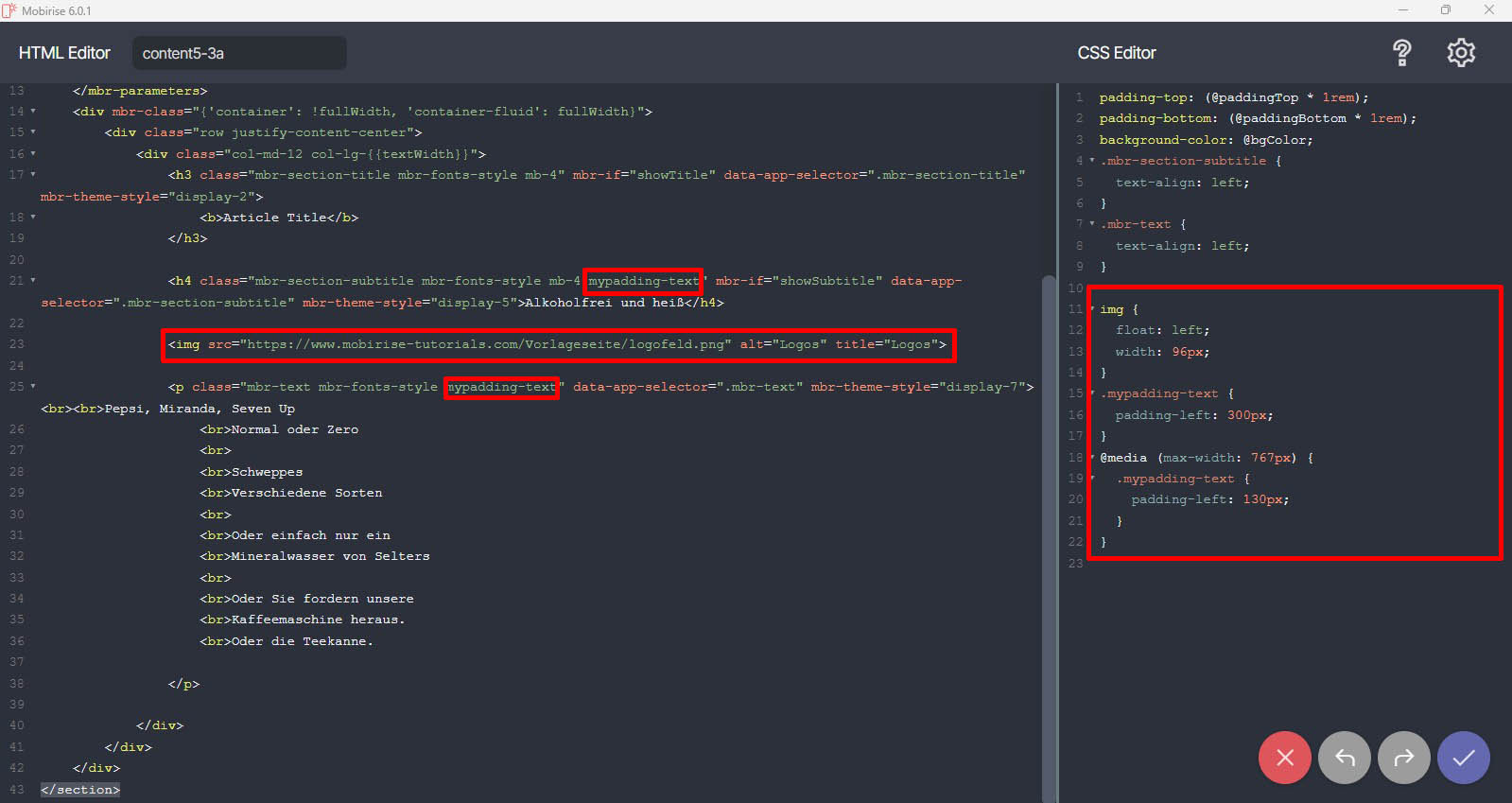Fold the .mbr-text CSS rule
Screen dimensions: 1512x803
(1092, 224)
